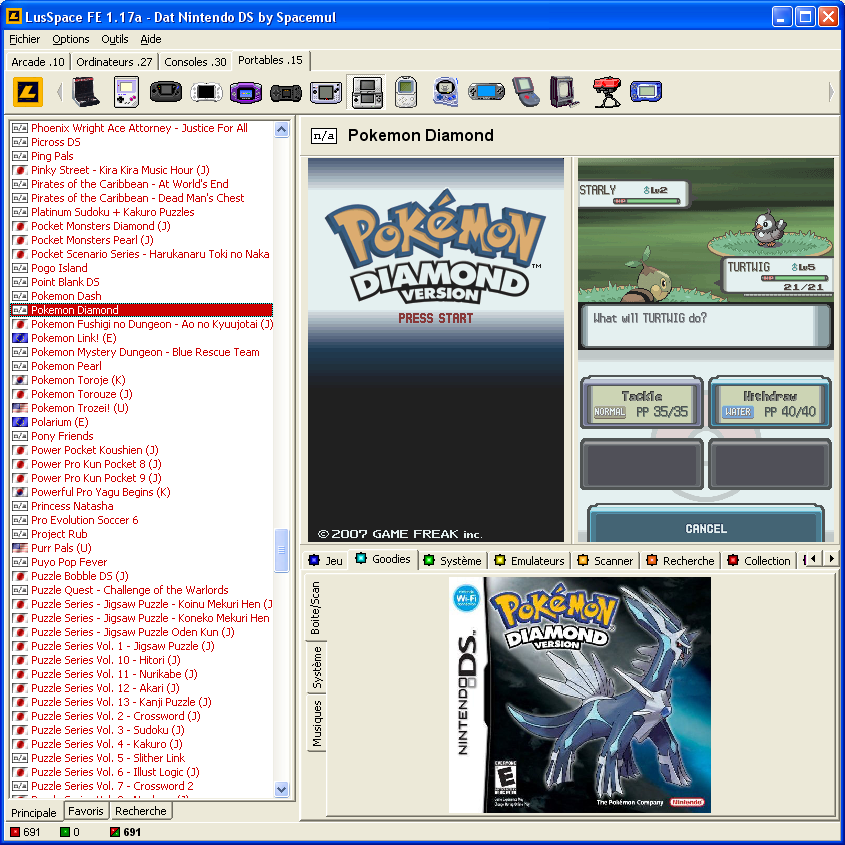Click the Pokemon Diamond title screen snapshot

pos(435,349)
